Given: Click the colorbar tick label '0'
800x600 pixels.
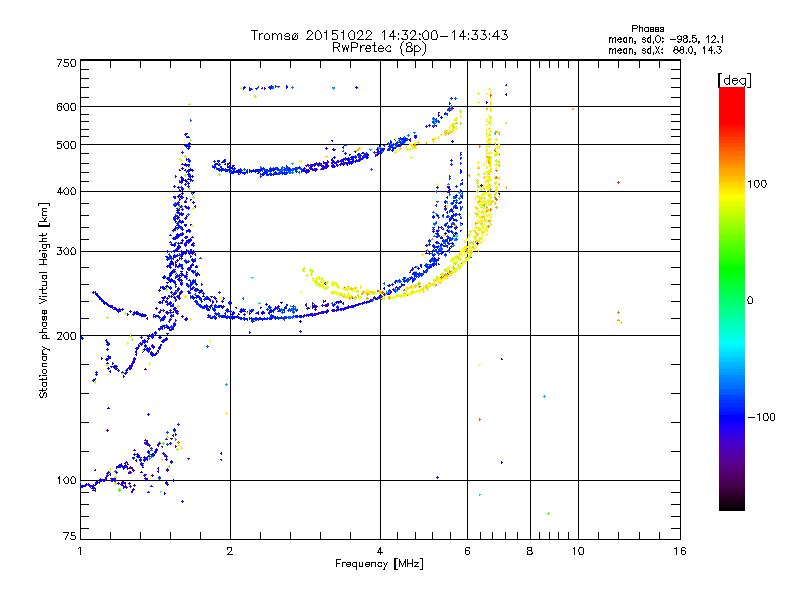Looking at the screenshot, I should [750, 300].
